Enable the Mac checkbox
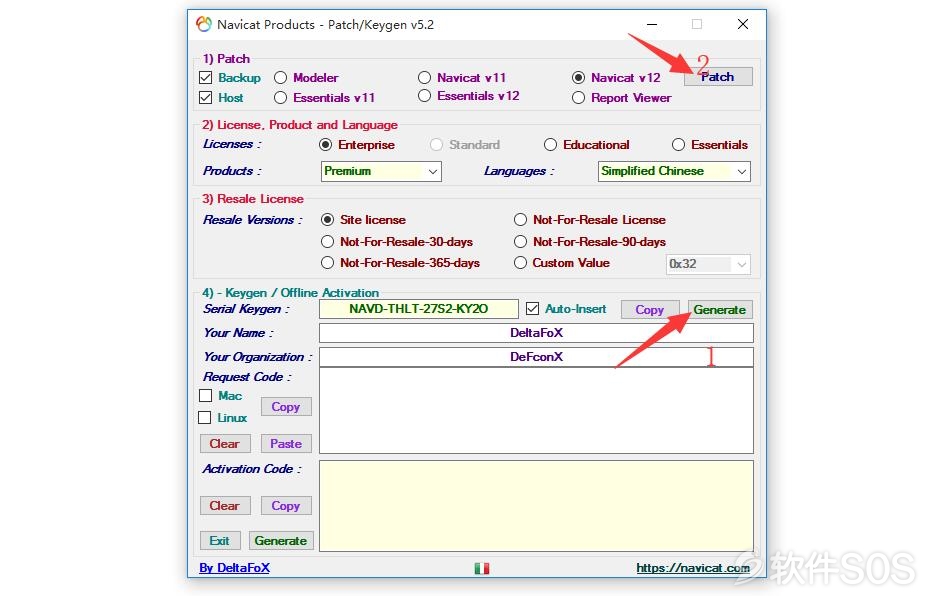 (206, 396)
